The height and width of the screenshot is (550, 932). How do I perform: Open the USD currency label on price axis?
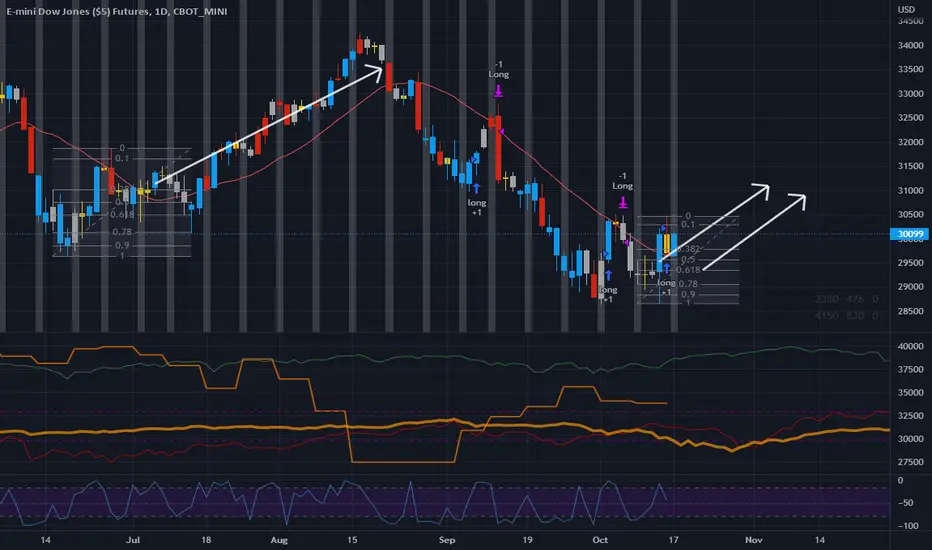tap(906, 10)
